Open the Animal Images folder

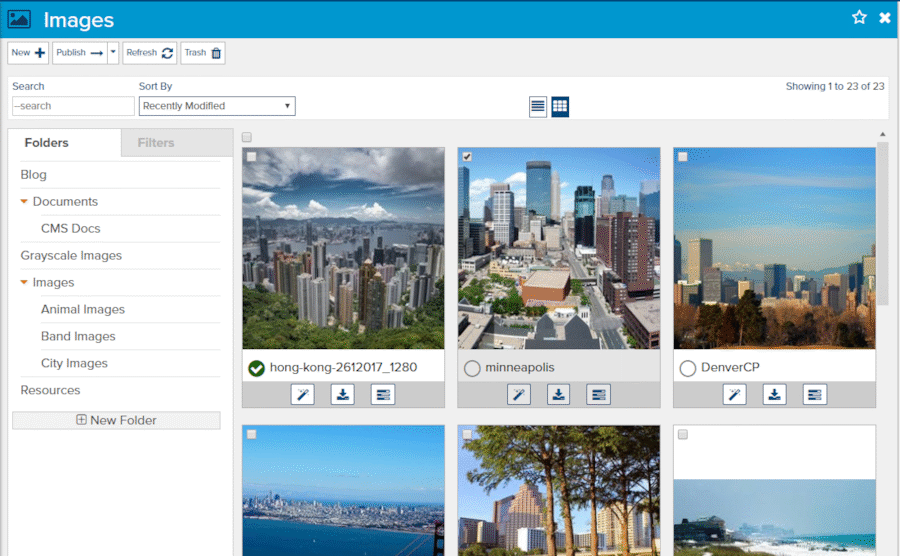tap(83, 309)
